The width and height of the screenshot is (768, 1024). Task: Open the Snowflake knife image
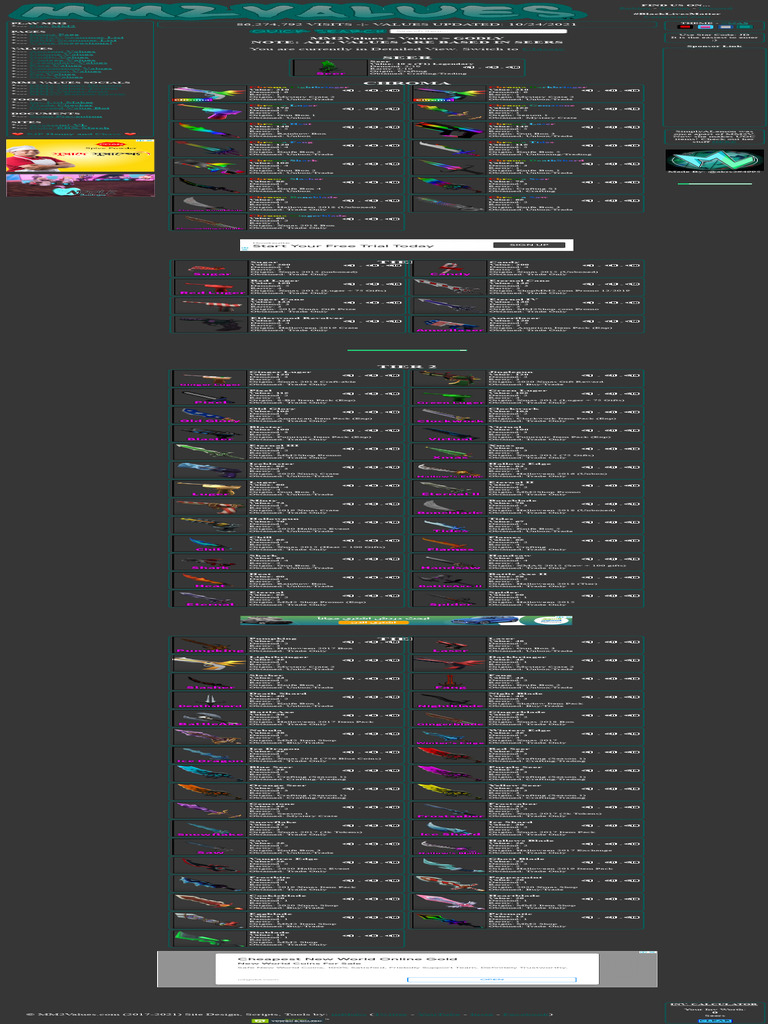click(x=210, y=829)
